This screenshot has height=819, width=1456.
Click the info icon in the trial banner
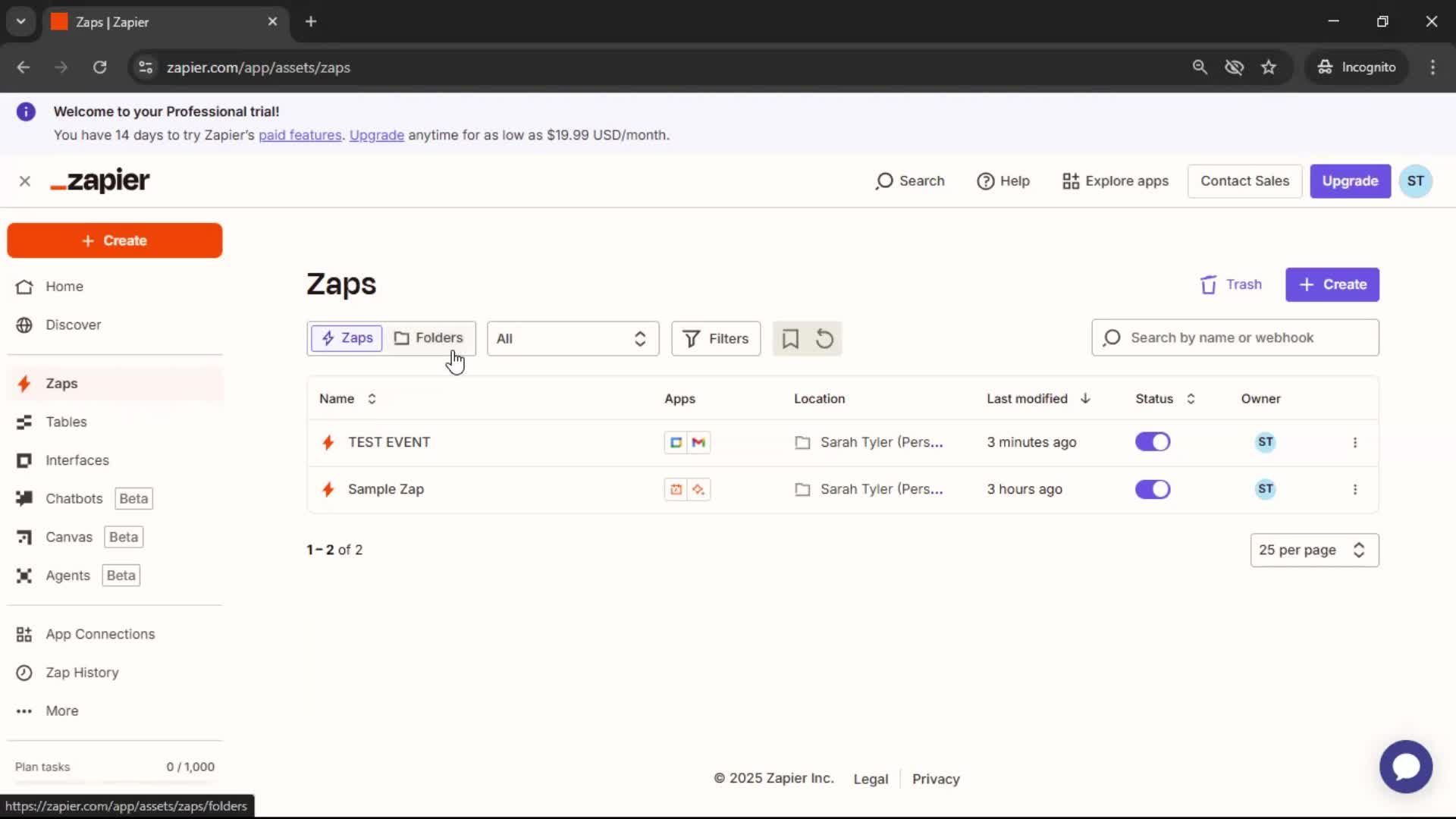pyautogui.click(x=26, y=112)
